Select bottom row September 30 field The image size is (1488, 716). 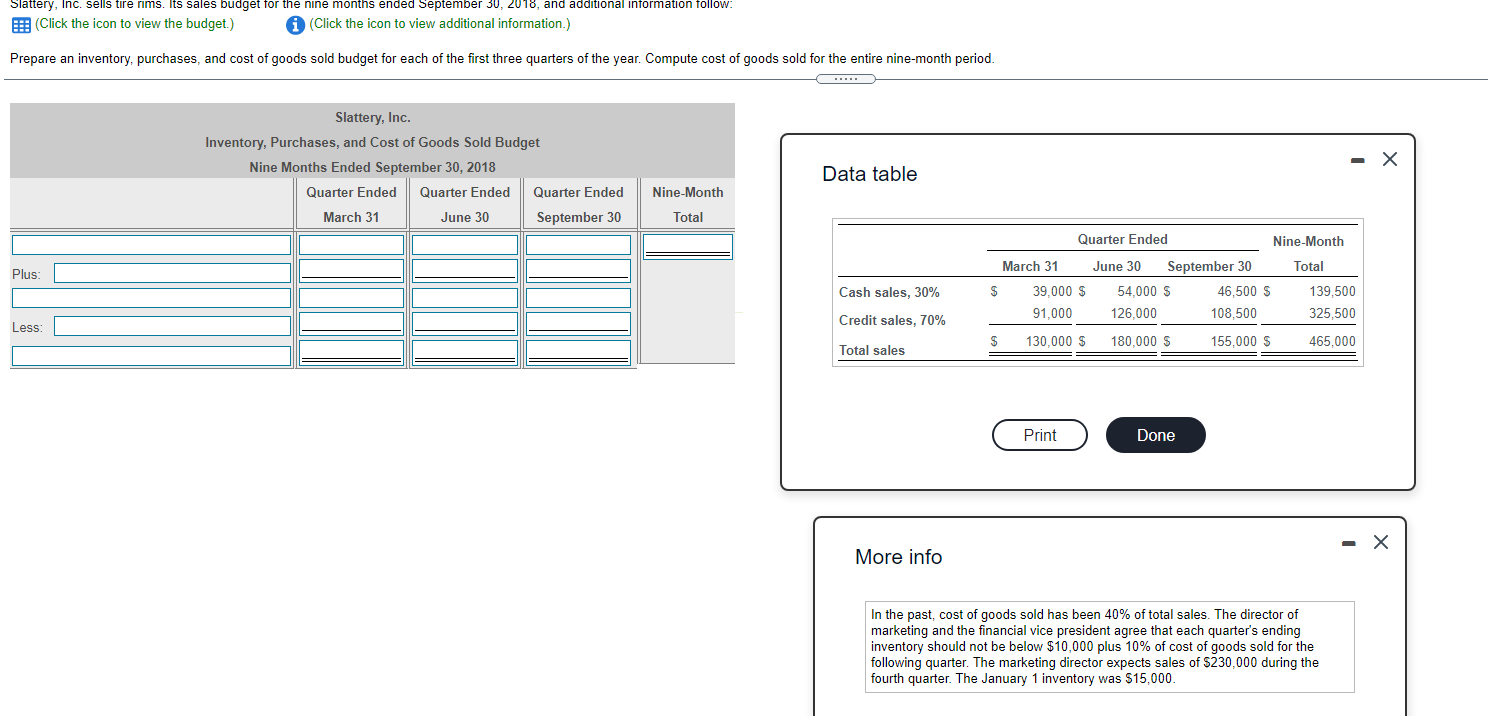(578, 352)
